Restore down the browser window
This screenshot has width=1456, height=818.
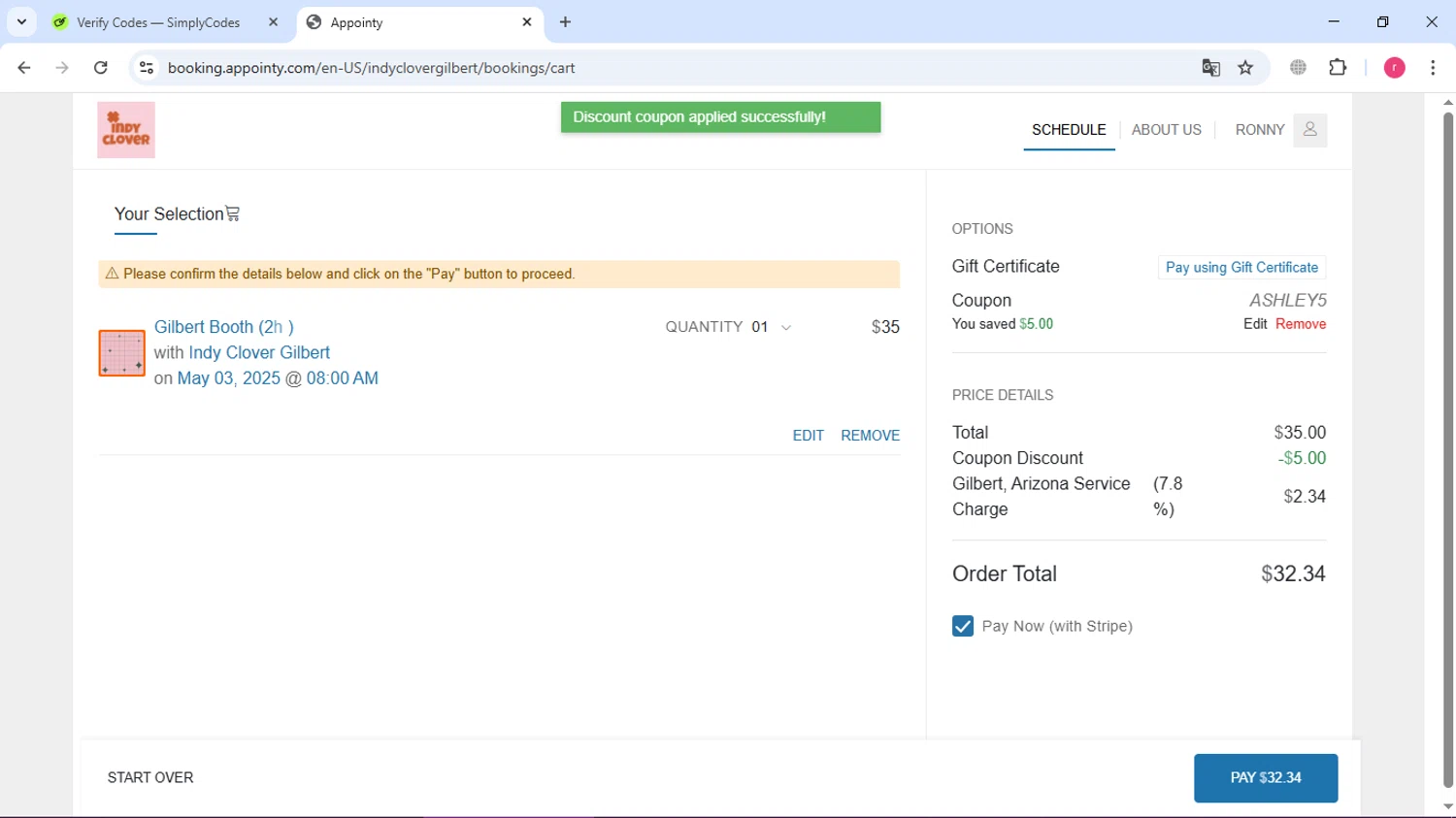[1383, 21]
